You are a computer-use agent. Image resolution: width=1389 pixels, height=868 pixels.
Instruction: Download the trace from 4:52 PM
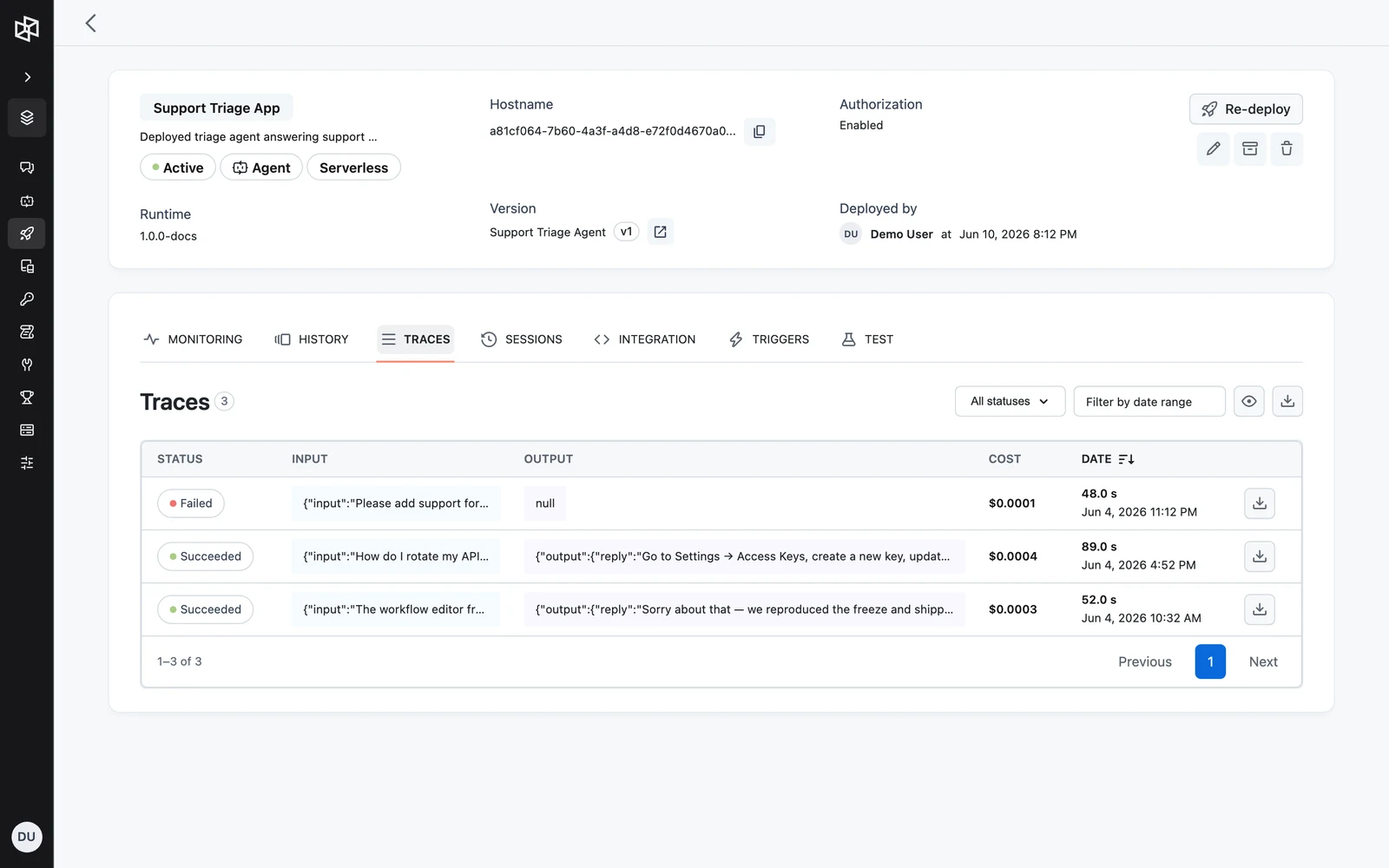point(1260,556)
